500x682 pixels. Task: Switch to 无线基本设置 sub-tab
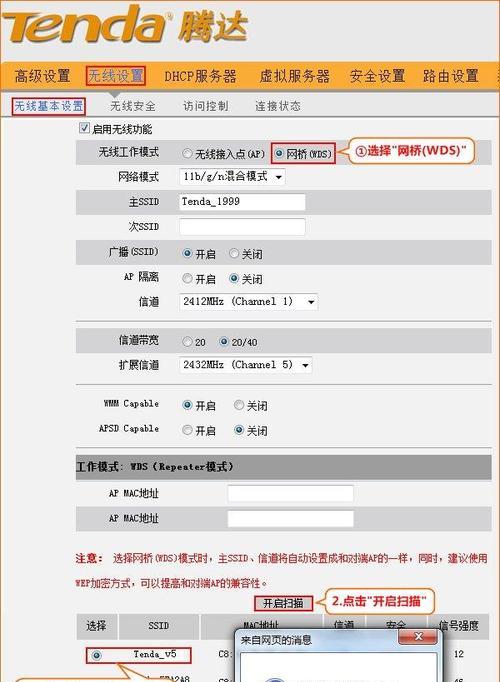tap(49, 106)
